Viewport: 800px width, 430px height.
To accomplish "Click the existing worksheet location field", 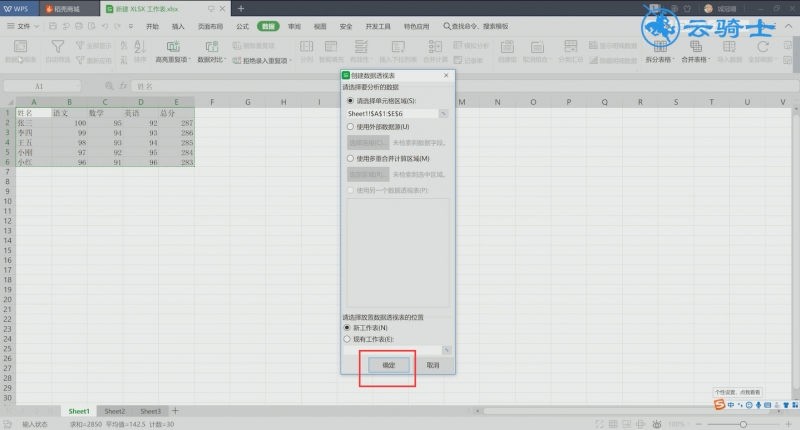I will 392,350.
